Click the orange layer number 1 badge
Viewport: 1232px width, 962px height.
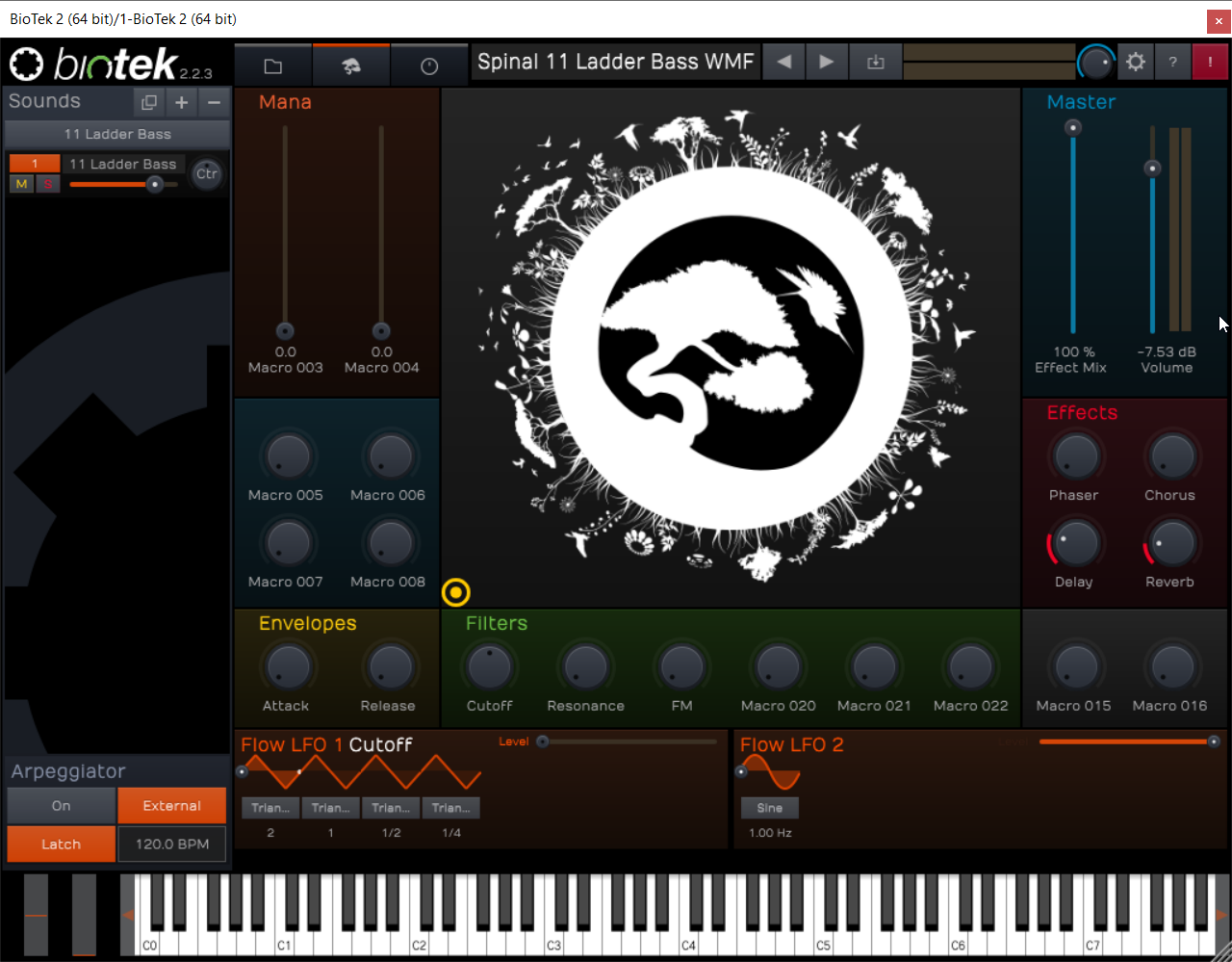click(35, 164)
